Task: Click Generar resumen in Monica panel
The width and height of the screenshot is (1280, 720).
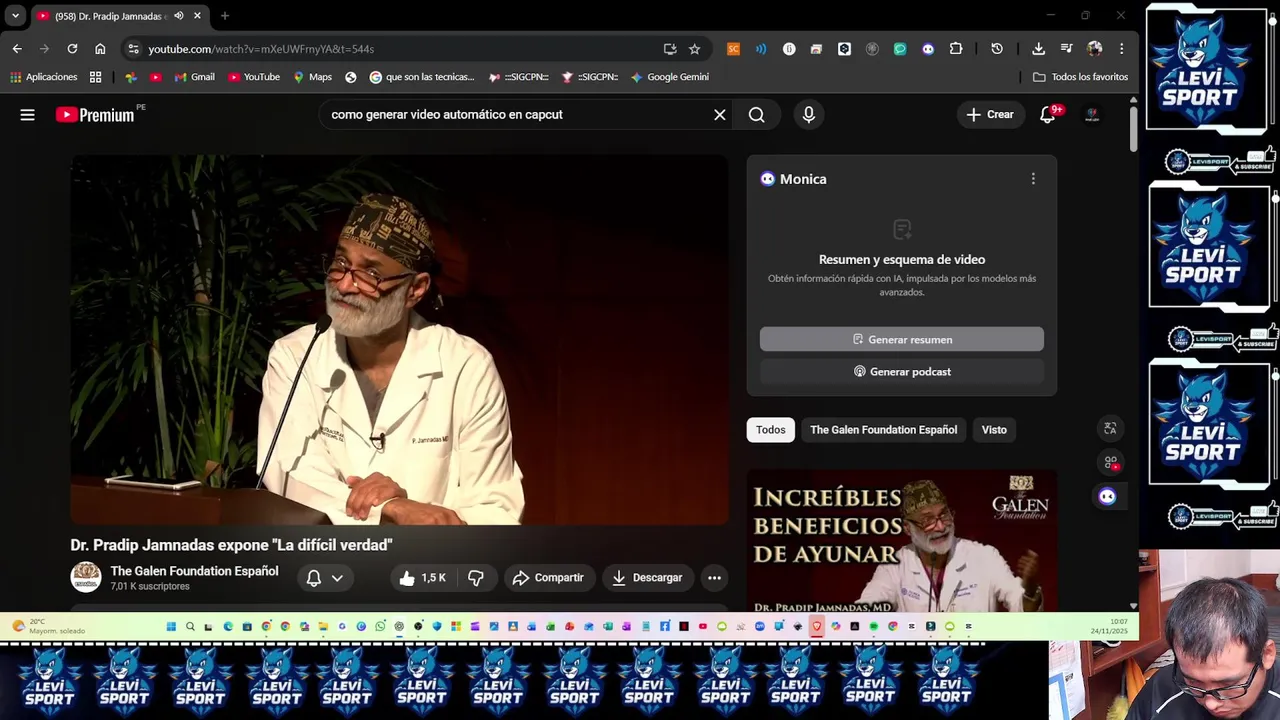Action: point(902,340)
